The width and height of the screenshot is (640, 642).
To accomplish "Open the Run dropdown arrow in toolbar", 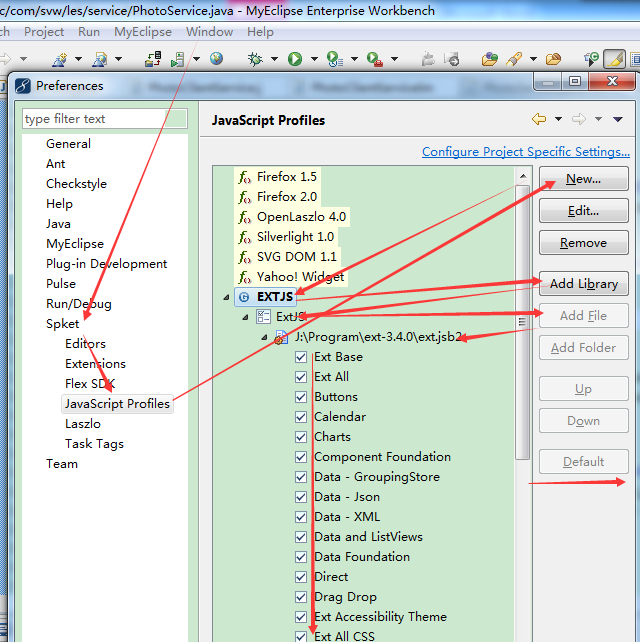I will click(x=314, y=59).
